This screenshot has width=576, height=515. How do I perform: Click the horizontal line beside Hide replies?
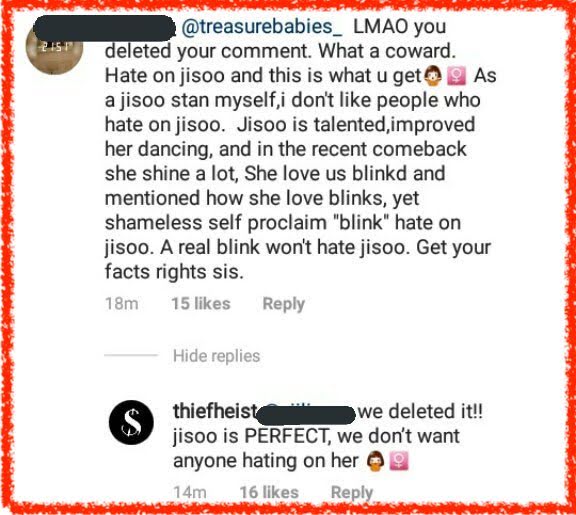[x=131, y=355]
